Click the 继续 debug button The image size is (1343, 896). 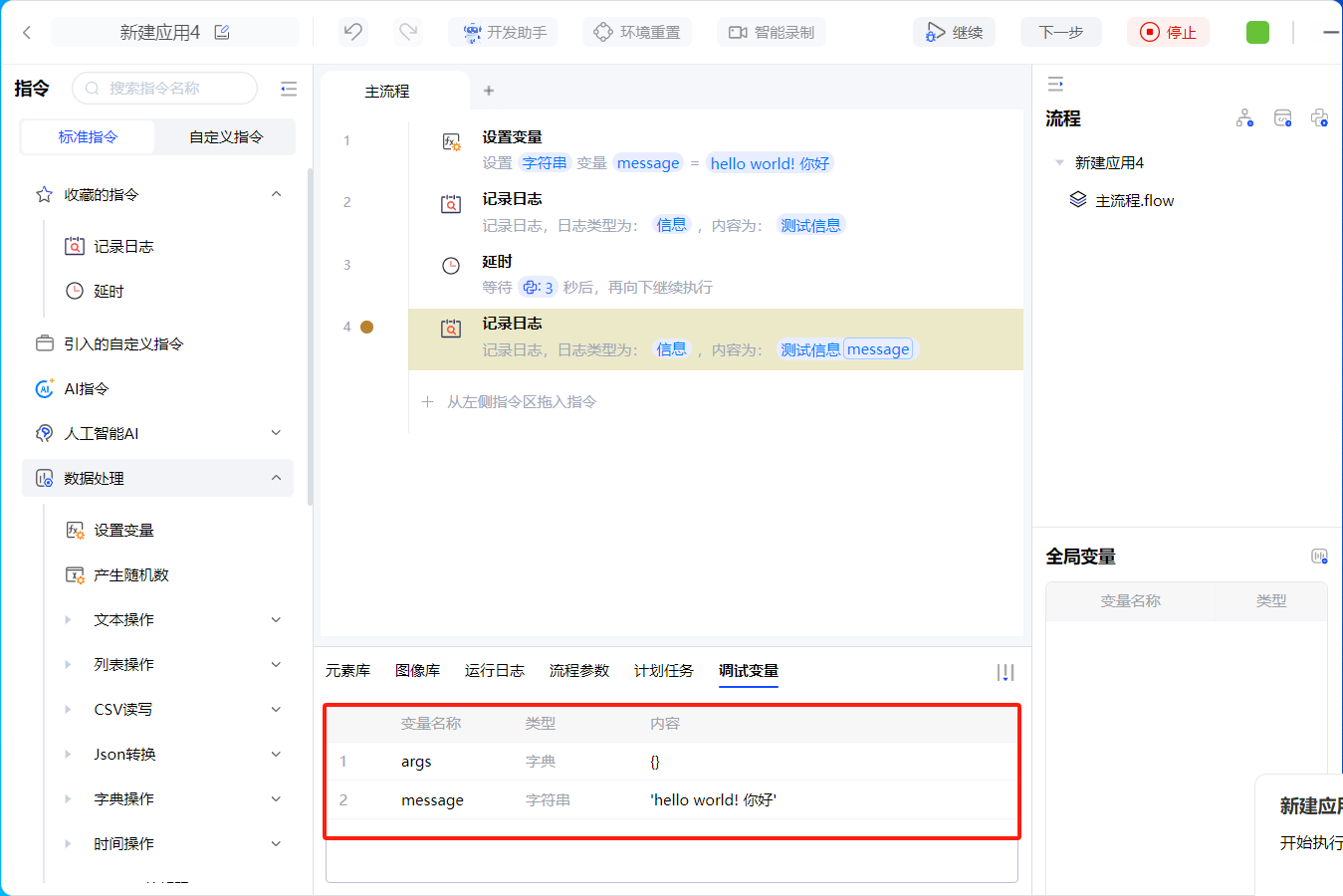[954, 32]
